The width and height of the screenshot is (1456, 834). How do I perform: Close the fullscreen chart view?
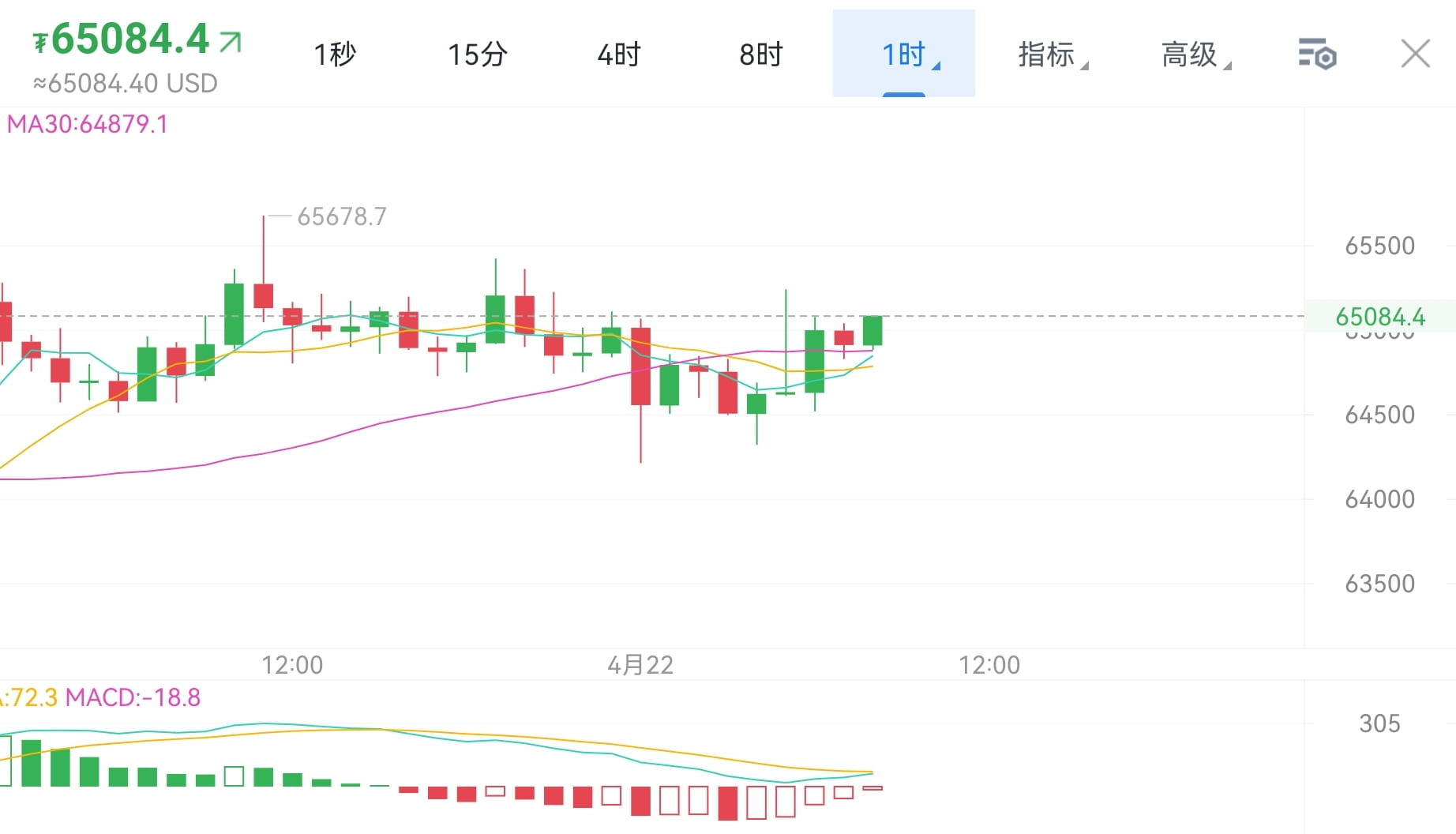point(1415,54)
